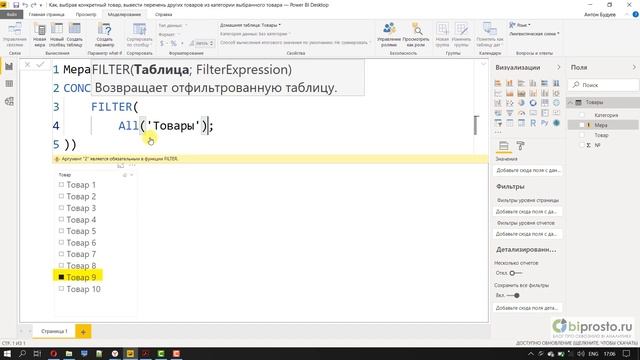Screen dimensions: 640x360
Task: Open Windows taskbar search
Action: pos(22,353)
